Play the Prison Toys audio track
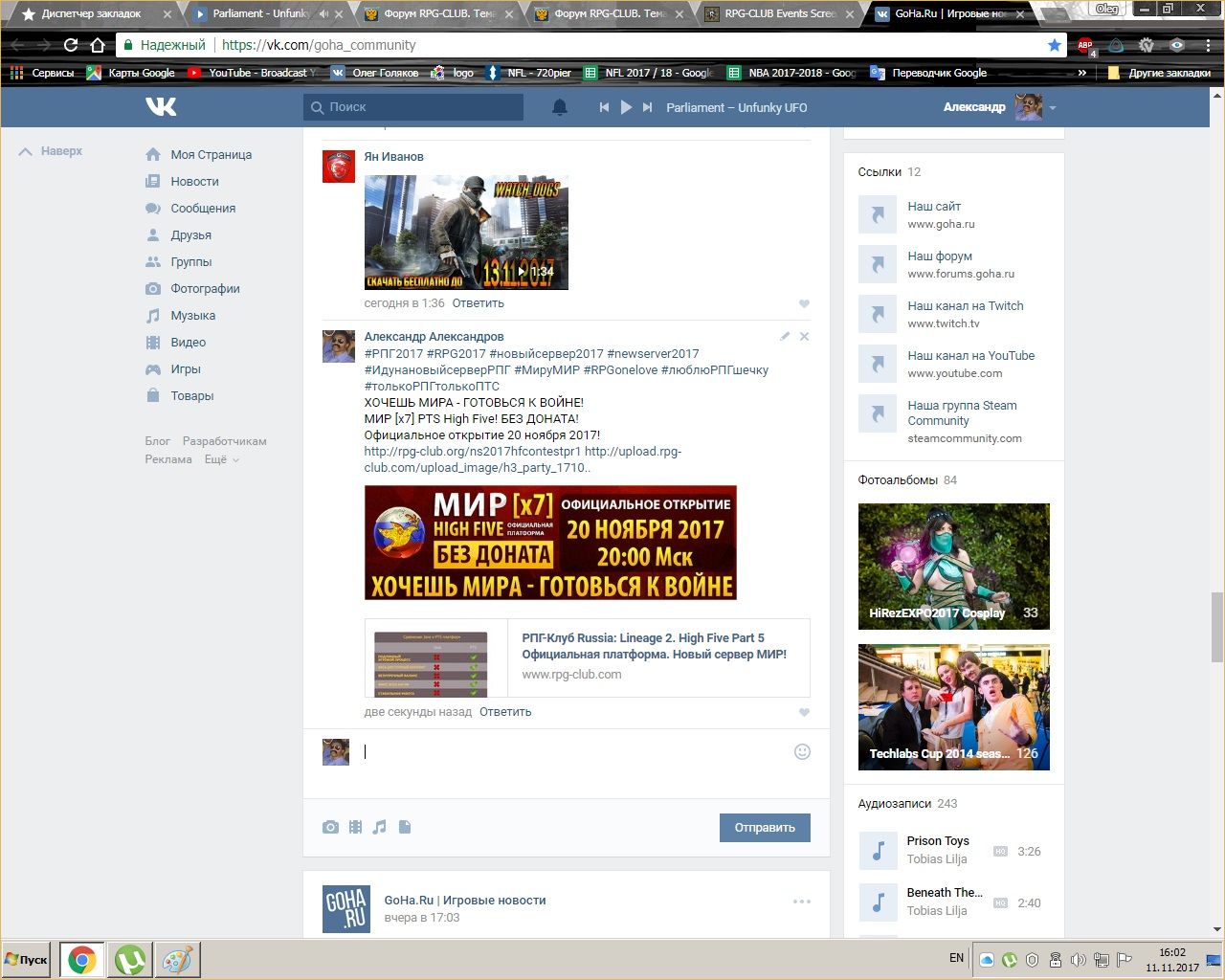Viewport: 1225px width, 980px height. (x=878, y=851)
